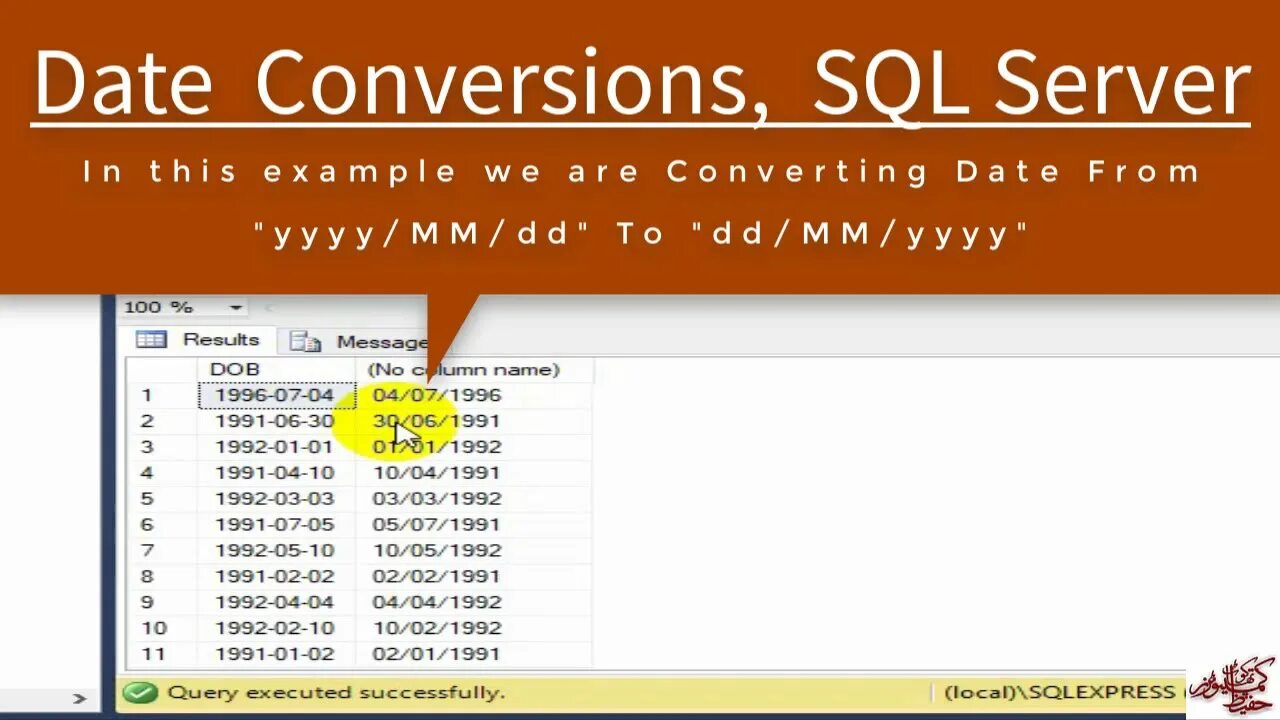Select converted date cell 02/02/1991
The height and width of the screenshot is (720, 1280).
coord(474,577)
